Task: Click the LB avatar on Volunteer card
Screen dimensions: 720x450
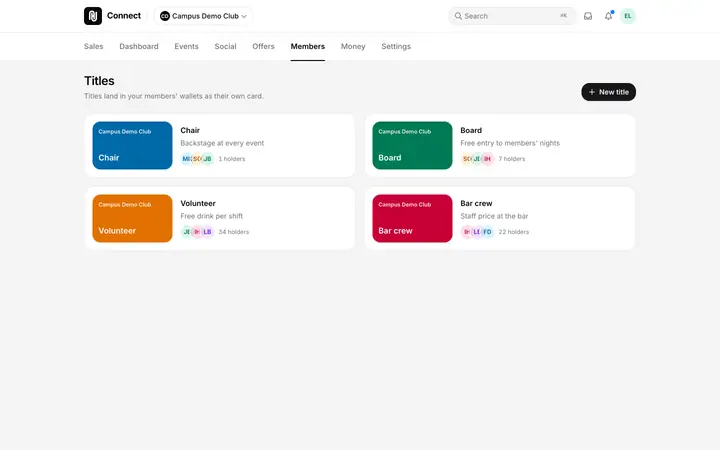Action: (x=208, y=232)
